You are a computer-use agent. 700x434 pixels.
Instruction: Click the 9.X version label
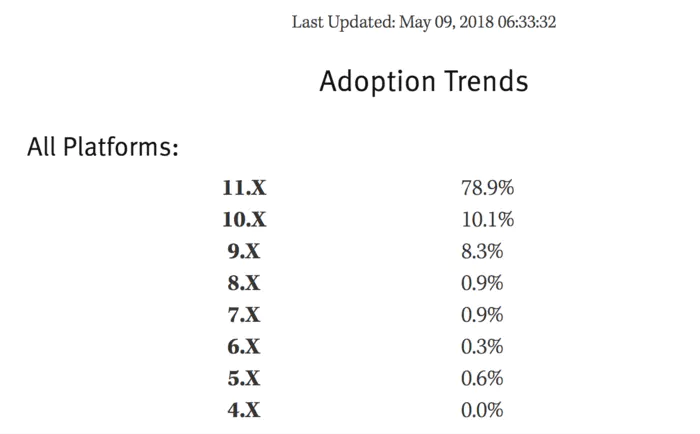(x=244, y=251)
